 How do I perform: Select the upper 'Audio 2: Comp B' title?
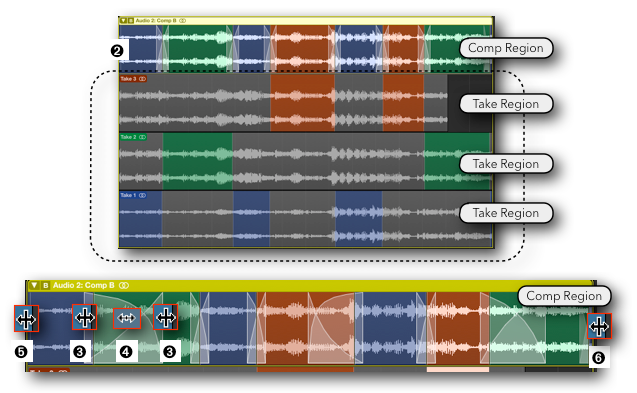[156, 20]
